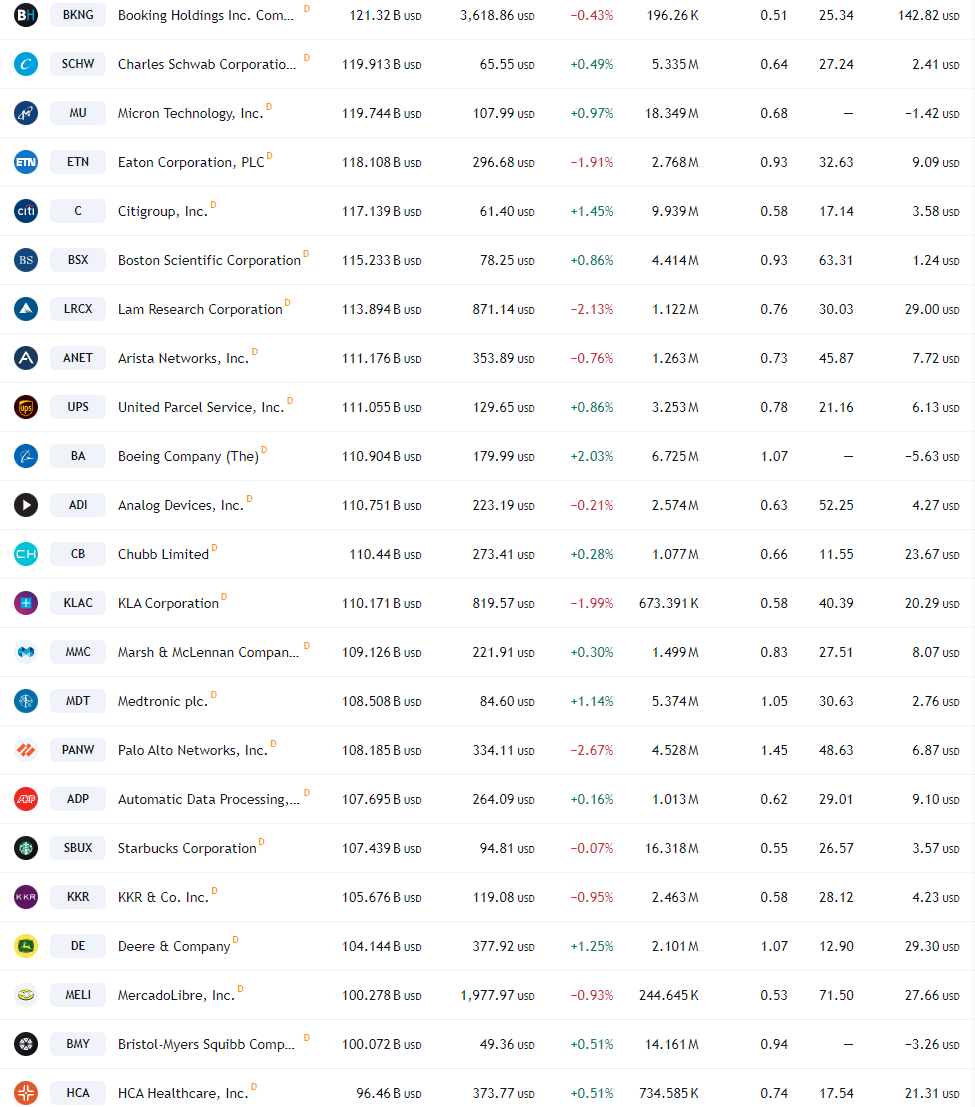Click the ADP logo icon
The height and width of the screenshot is (1107, 975).
pyautogui.click(x=26, y=799)
